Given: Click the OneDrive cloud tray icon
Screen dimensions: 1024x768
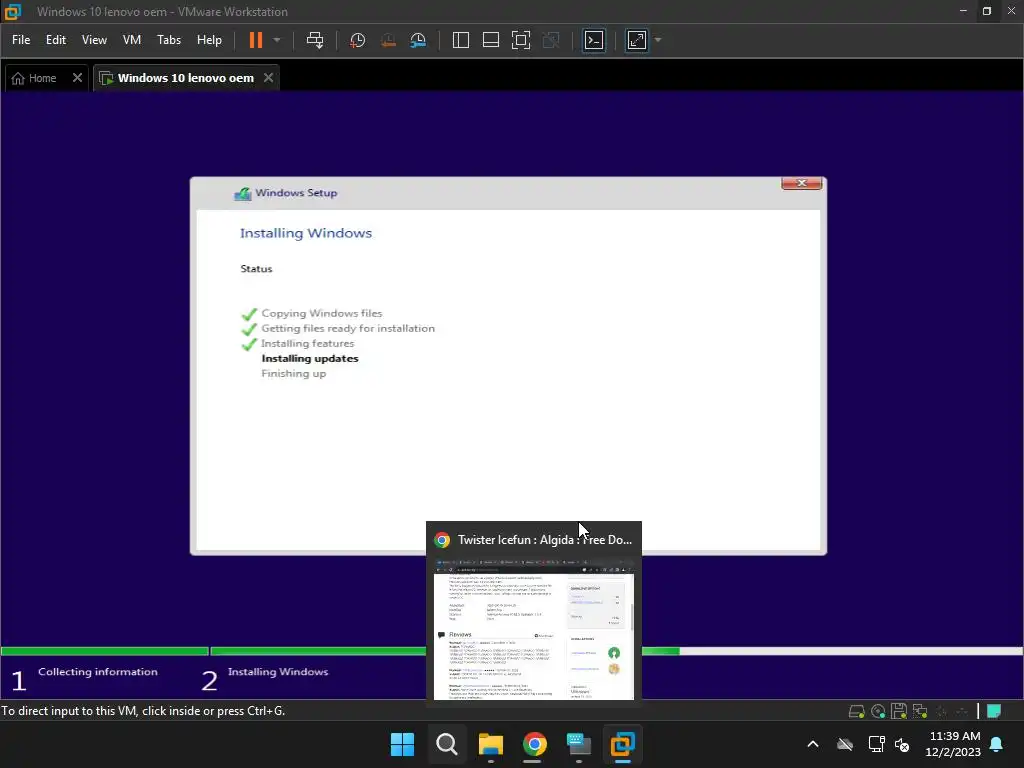Looking at the screenshot, I should (x=845, y=744).
